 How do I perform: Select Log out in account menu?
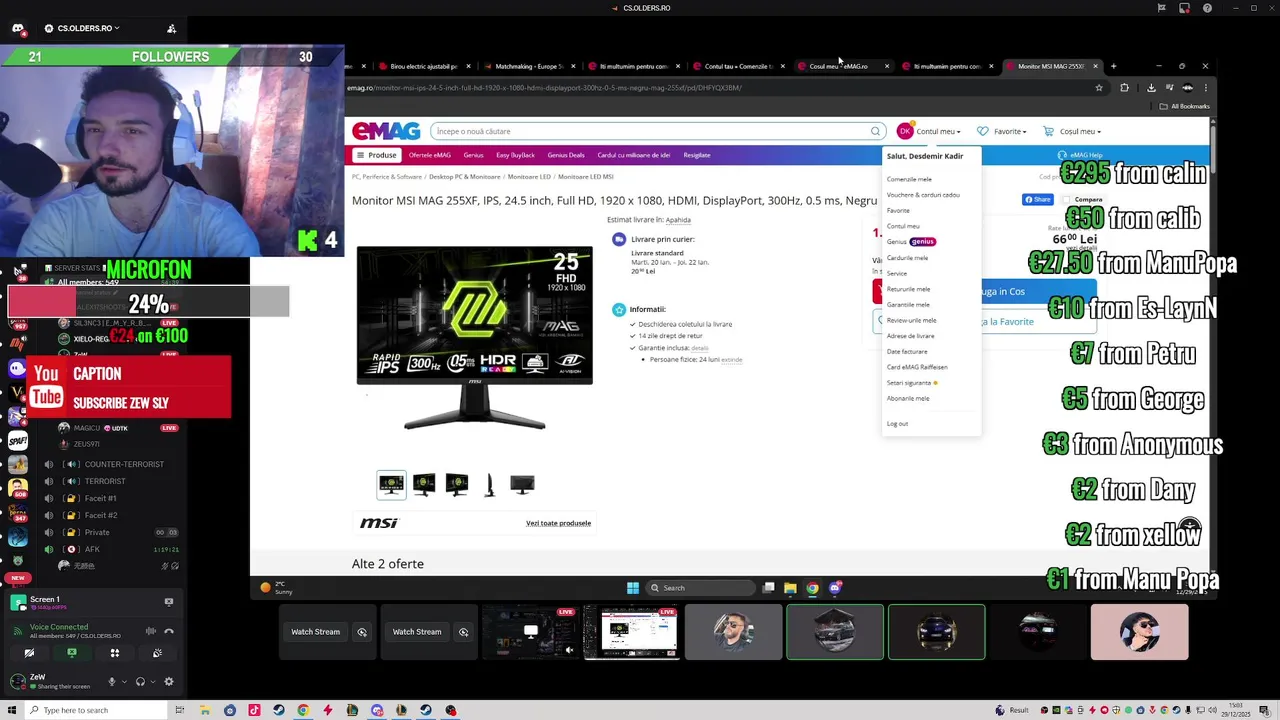897,424
